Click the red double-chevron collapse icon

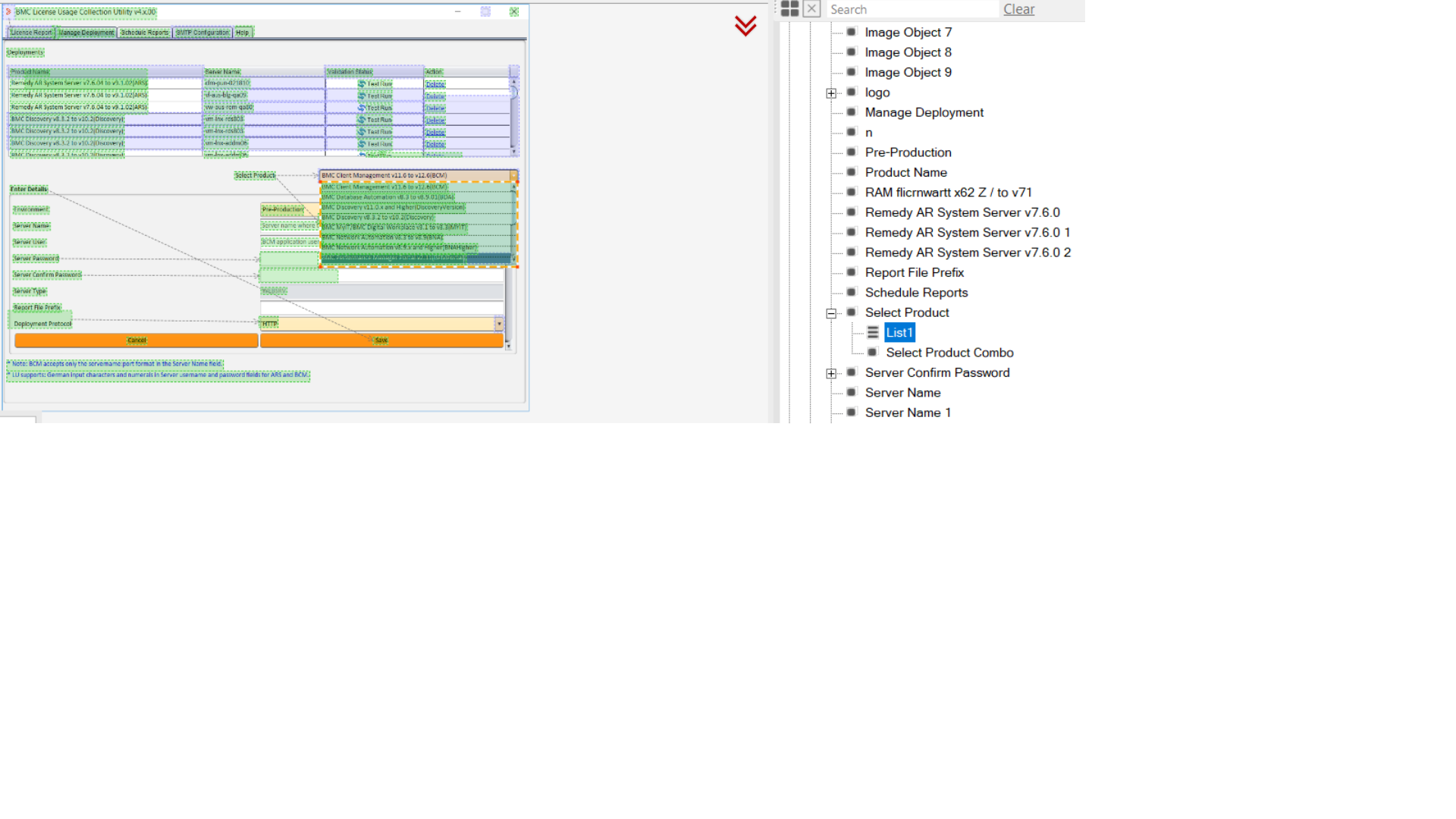(x=745, y=26)
